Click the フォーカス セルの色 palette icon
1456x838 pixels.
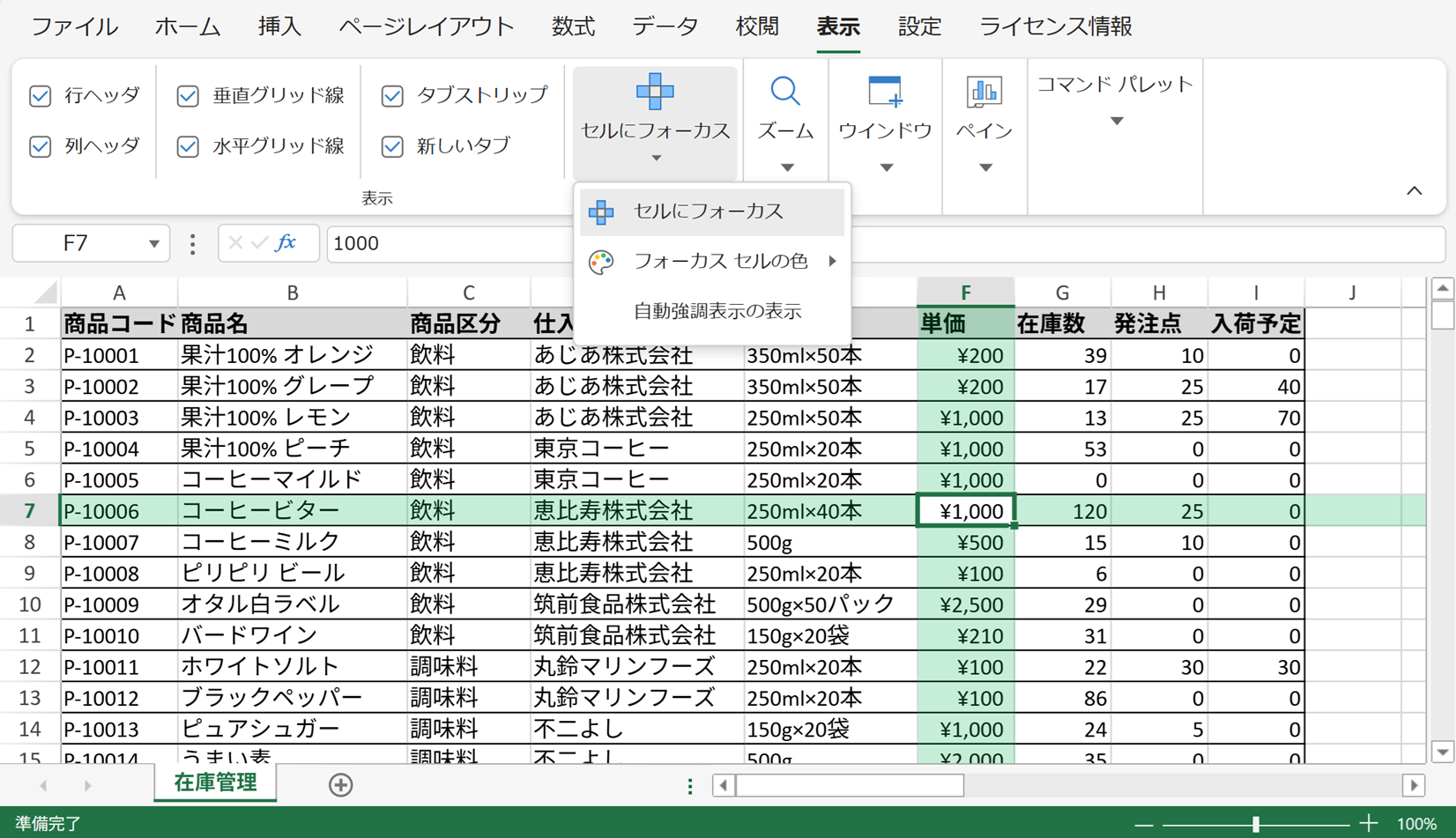pyautogui.click(x=601, y=262)
